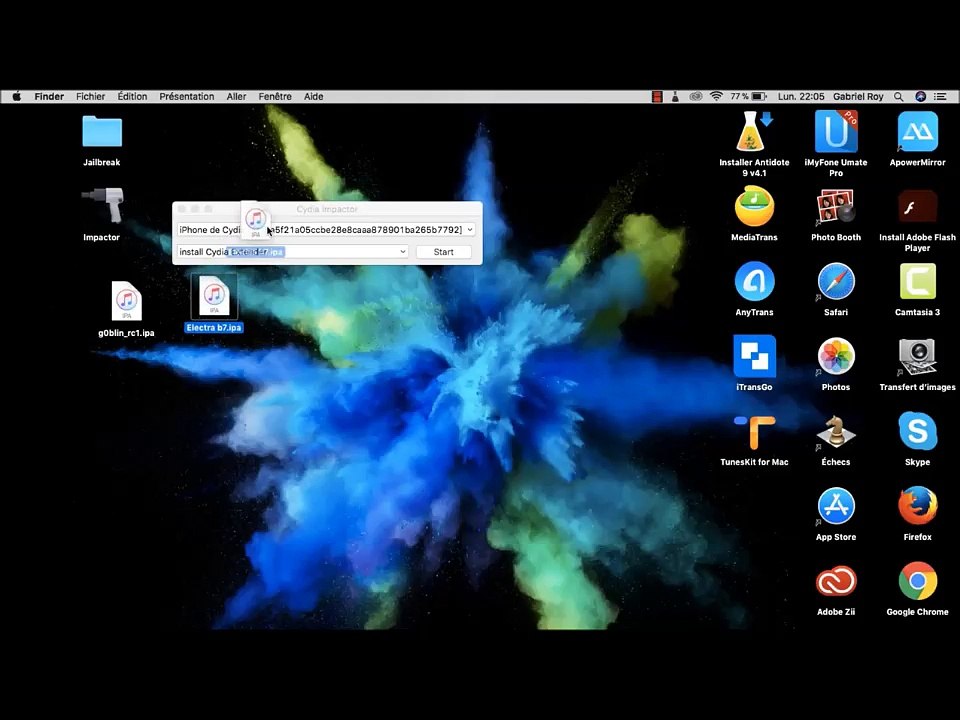Open Siri from menu bar
The image size is (960, 720).
coord(920,97)
